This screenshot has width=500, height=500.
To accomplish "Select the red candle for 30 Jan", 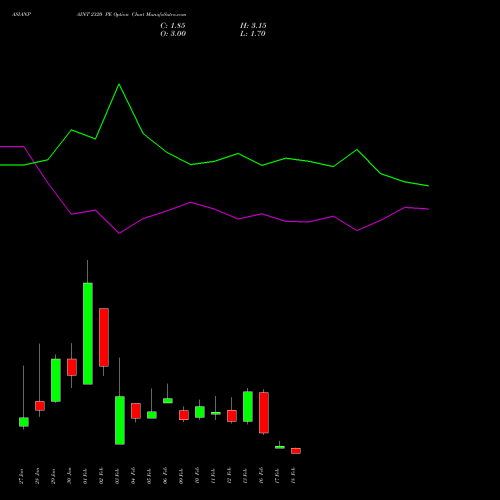I will tap(72, 367).
